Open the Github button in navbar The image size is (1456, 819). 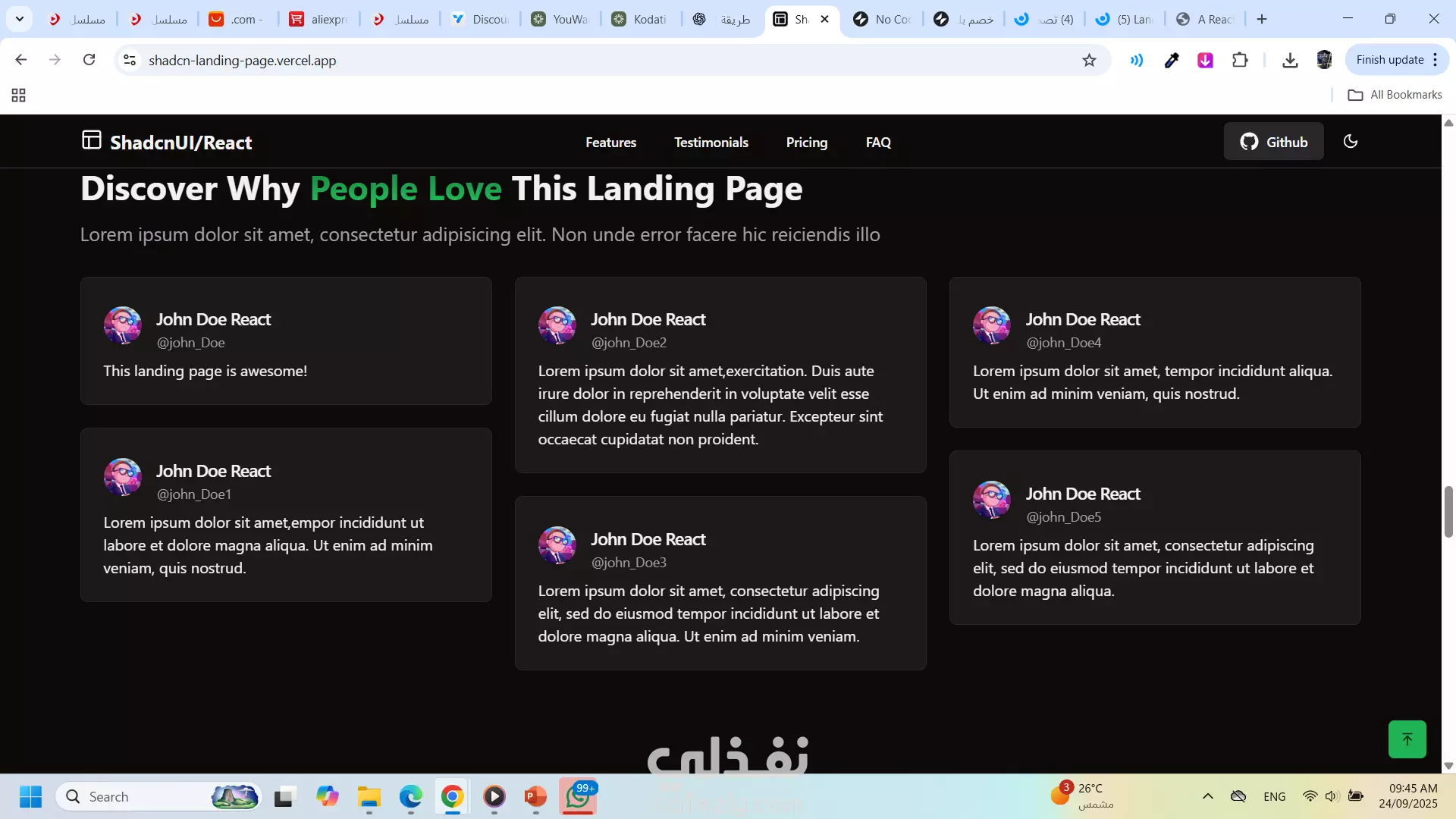click(x=1273, y=142)
